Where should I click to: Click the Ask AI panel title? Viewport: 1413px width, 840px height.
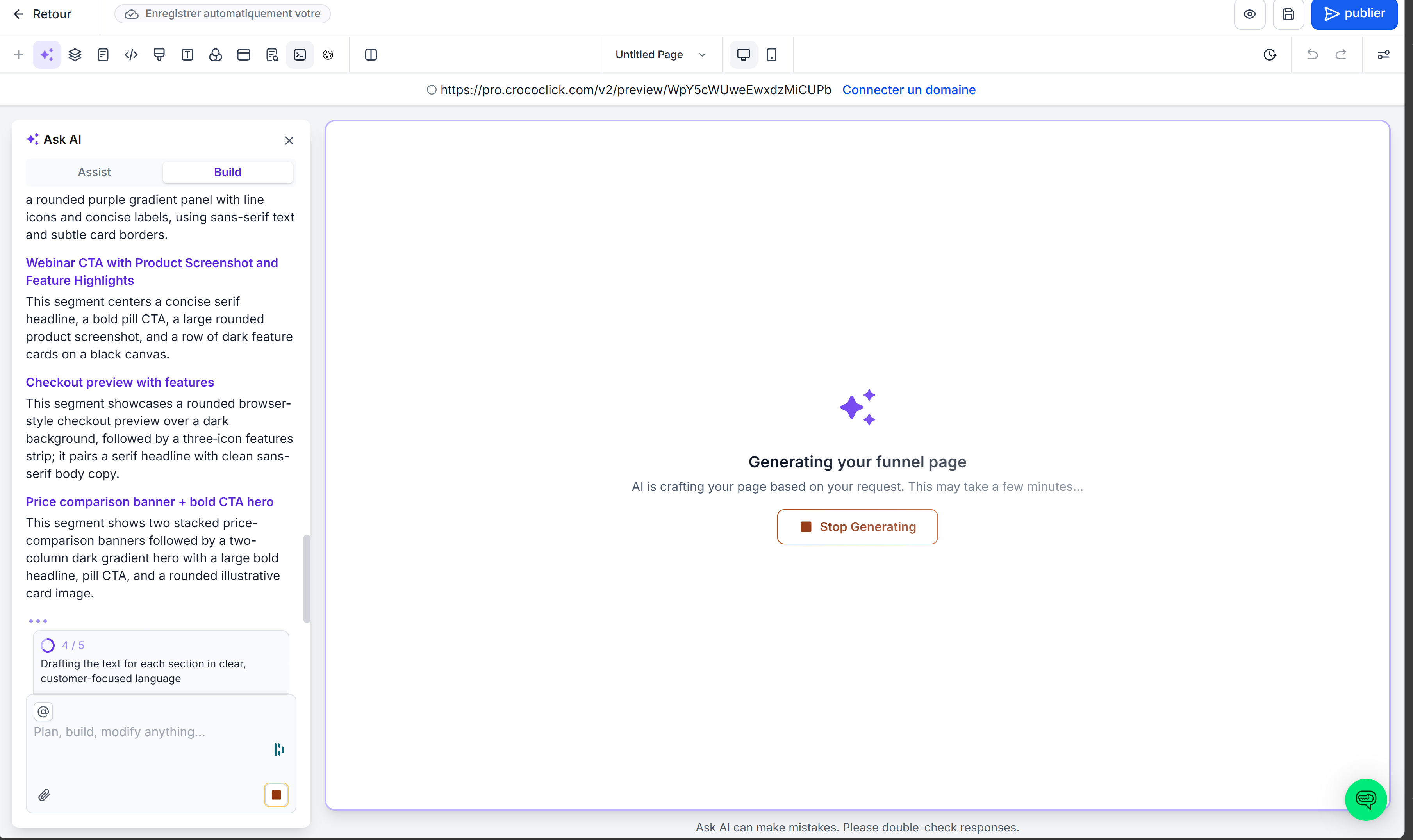point(62,139)
